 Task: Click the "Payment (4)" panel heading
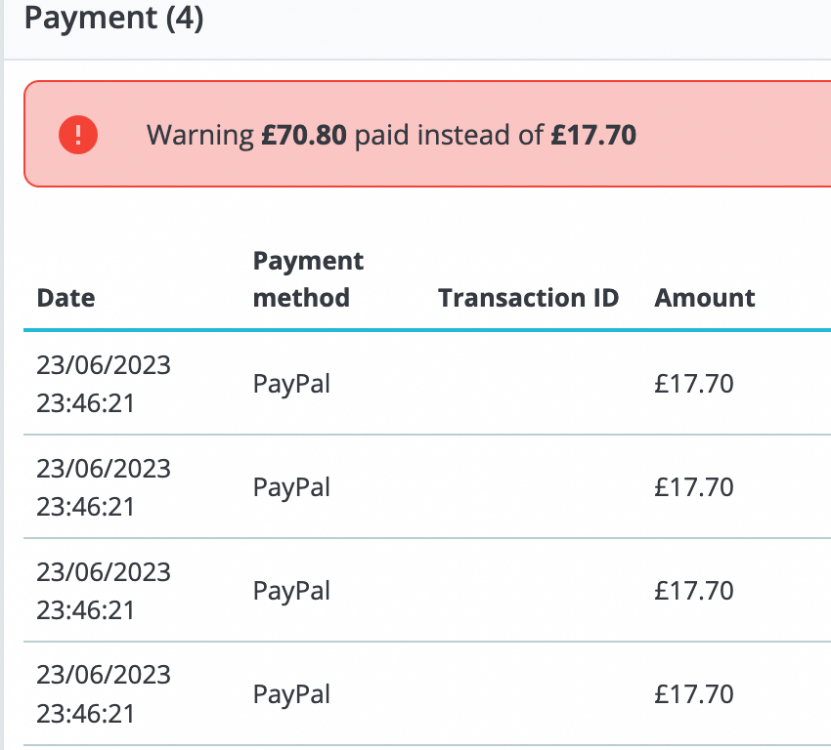point(113,19)
